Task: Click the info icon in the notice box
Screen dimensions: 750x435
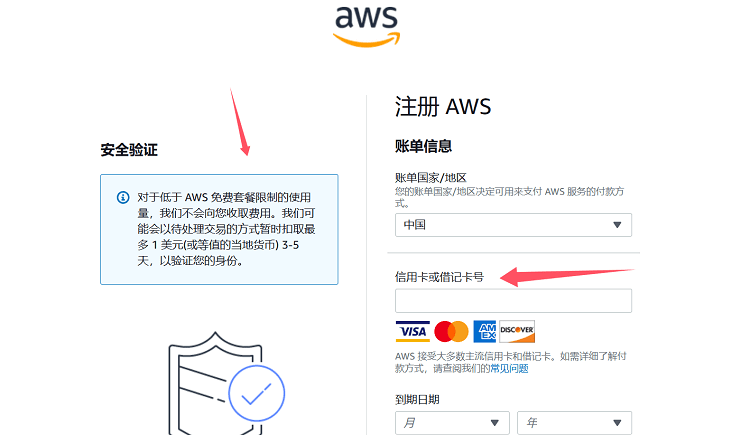Action: 123,197
